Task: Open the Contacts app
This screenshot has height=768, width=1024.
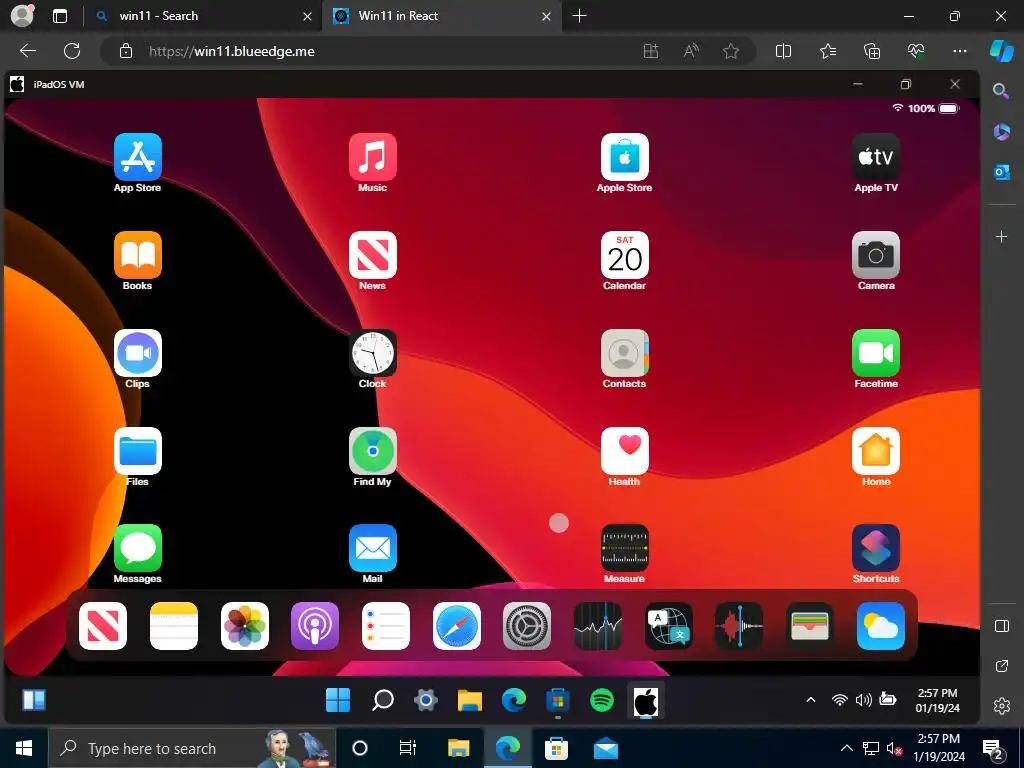Action: pyautogui.click(x=625, y=353)
